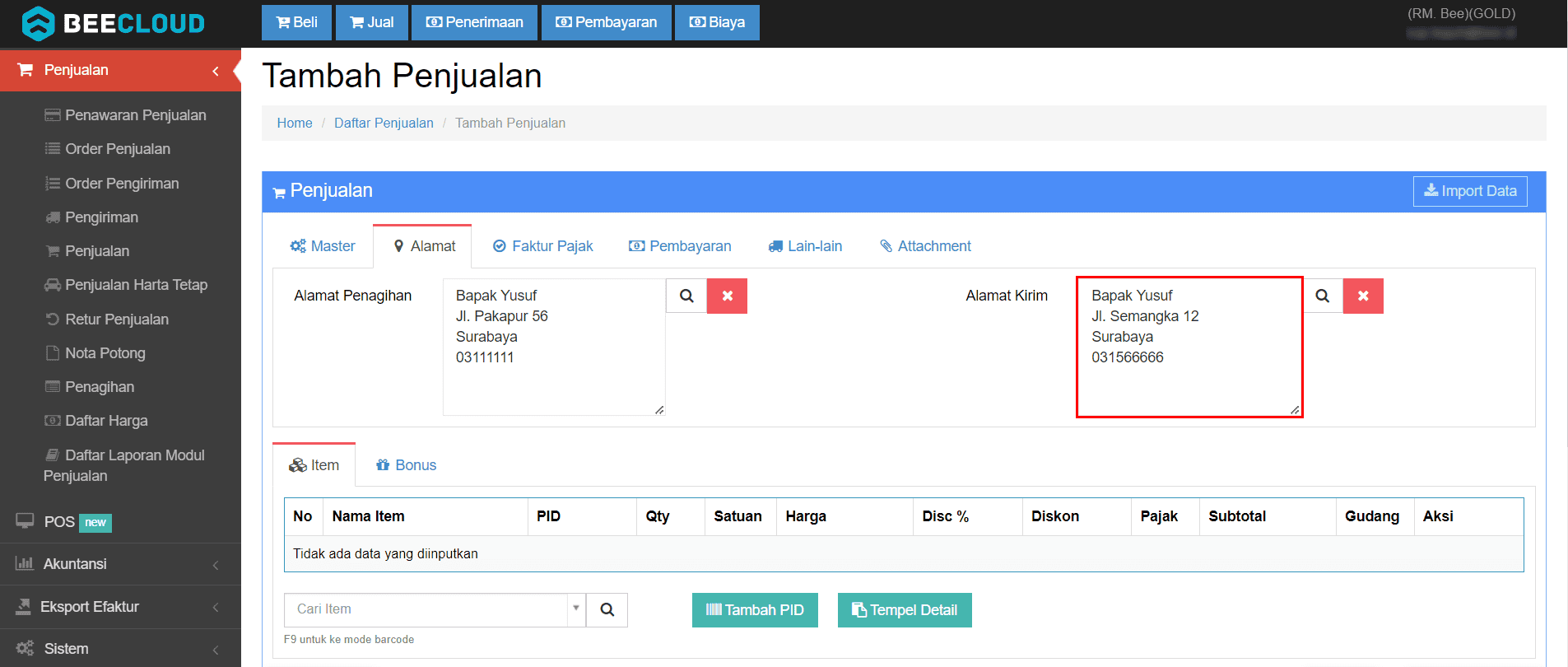Screen dimensions: 1568x667
Task: Click search icon next to Alamat Penagihan
Action: coord(686,296)
